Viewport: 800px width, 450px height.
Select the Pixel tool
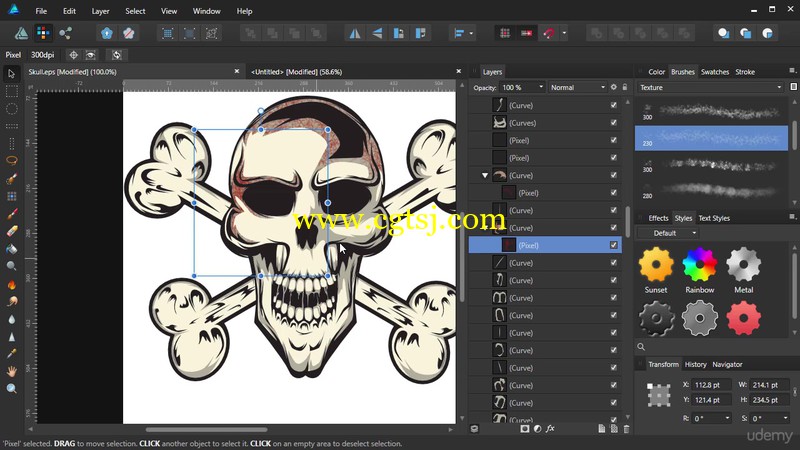[11, 196]
